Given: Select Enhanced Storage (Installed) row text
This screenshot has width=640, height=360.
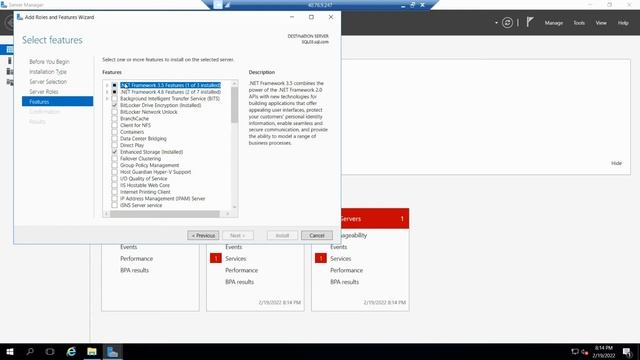Looking at the screenshot, I should 151,152.
